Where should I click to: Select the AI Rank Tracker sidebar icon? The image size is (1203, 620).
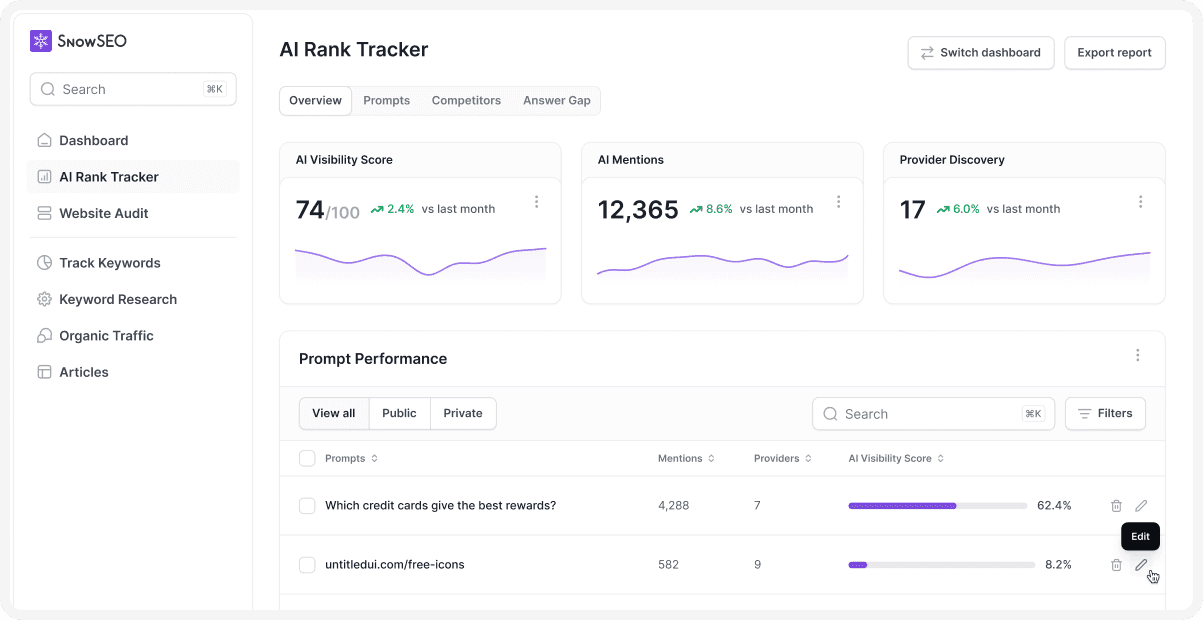(x=44, y=176)
